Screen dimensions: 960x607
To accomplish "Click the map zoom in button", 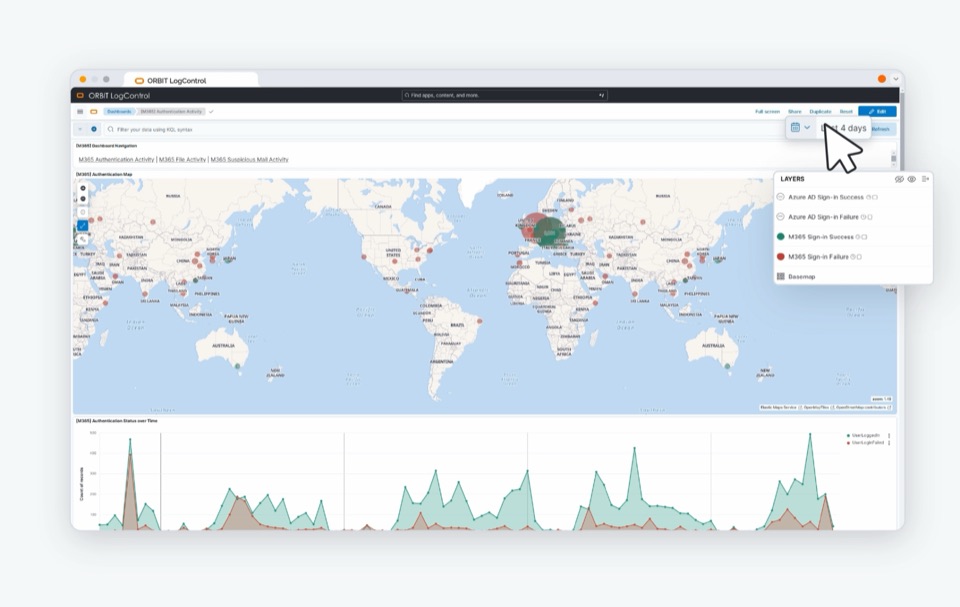I will pyautogui.click(x=83, y=189).
